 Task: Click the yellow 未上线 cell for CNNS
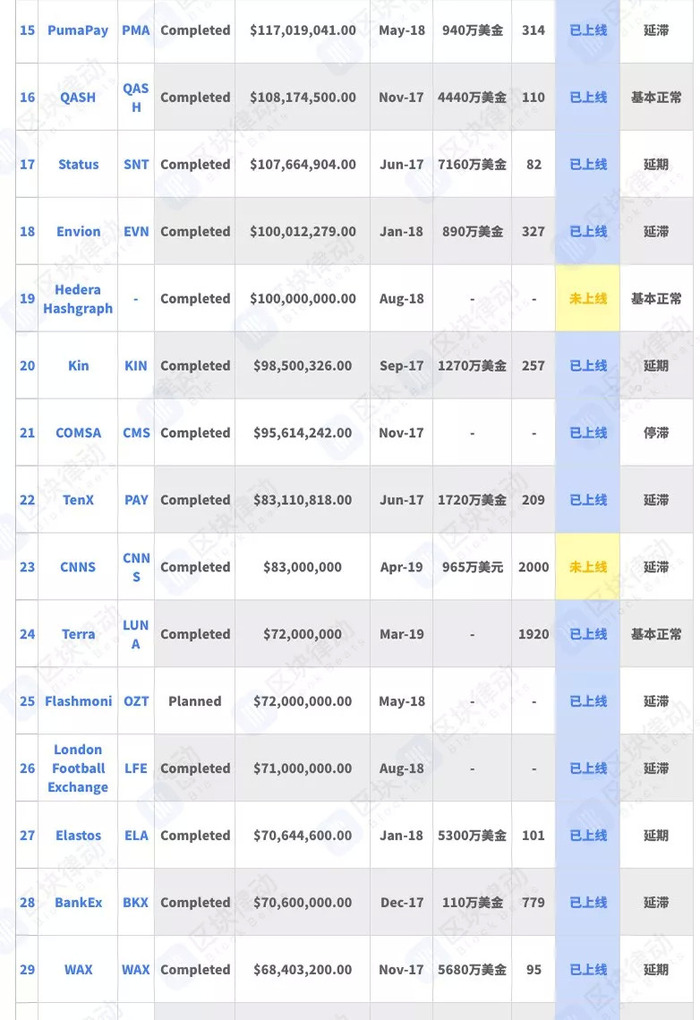(x=588, y=567)
